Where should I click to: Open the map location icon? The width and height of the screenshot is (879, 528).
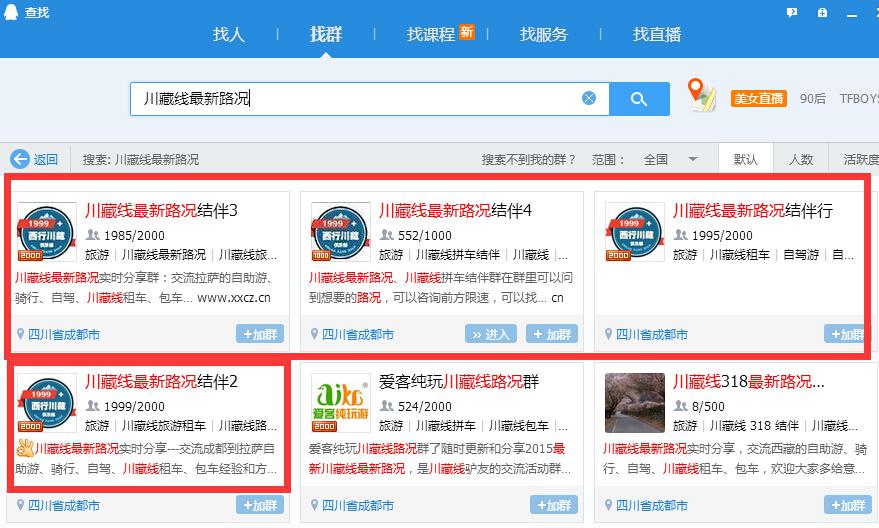pos(702,96)
